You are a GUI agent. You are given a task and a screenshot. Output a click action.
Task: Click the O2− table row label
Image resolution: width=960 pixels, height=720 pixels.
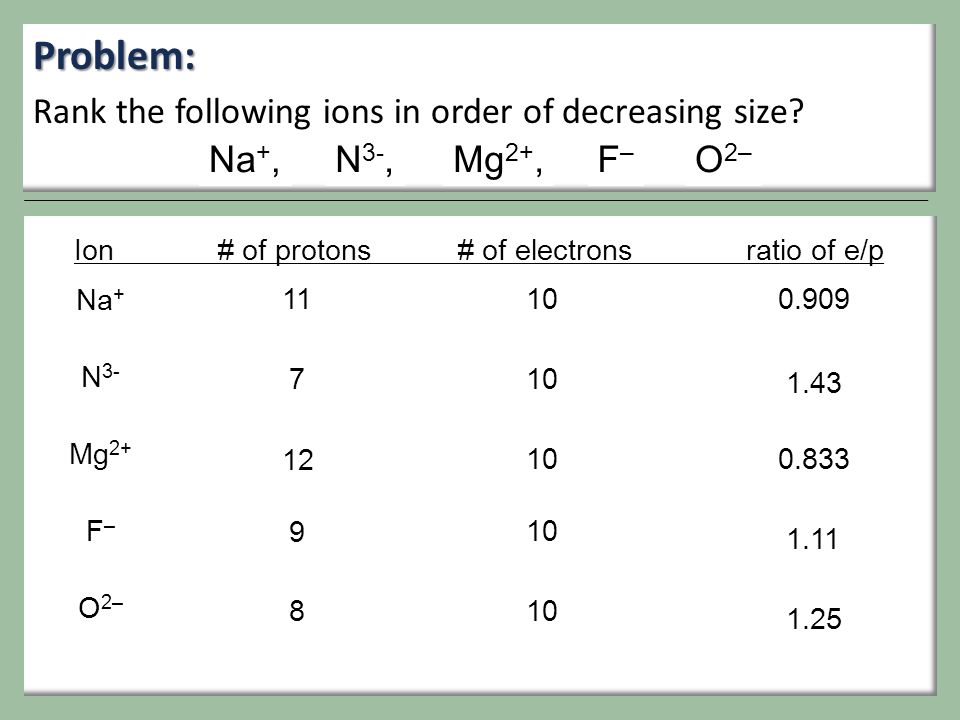[x=100, y=607]
